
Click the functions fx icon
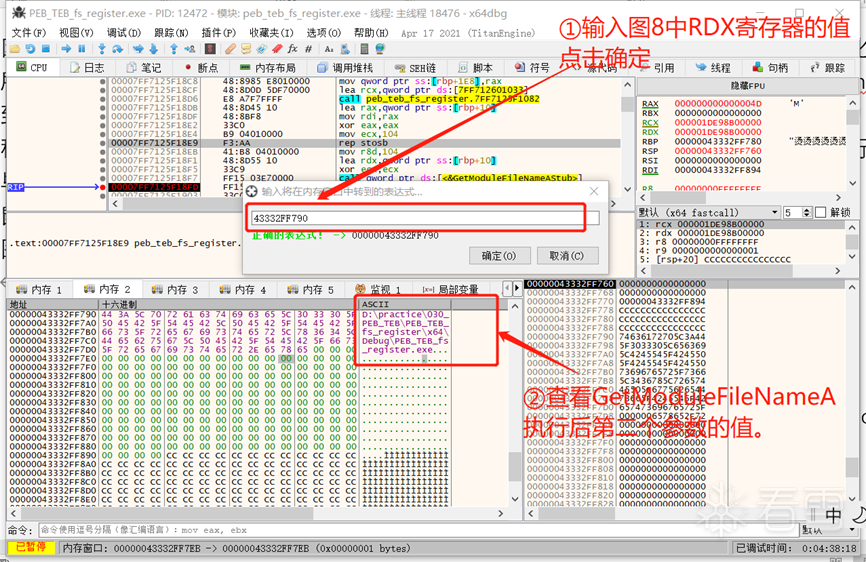292,49
